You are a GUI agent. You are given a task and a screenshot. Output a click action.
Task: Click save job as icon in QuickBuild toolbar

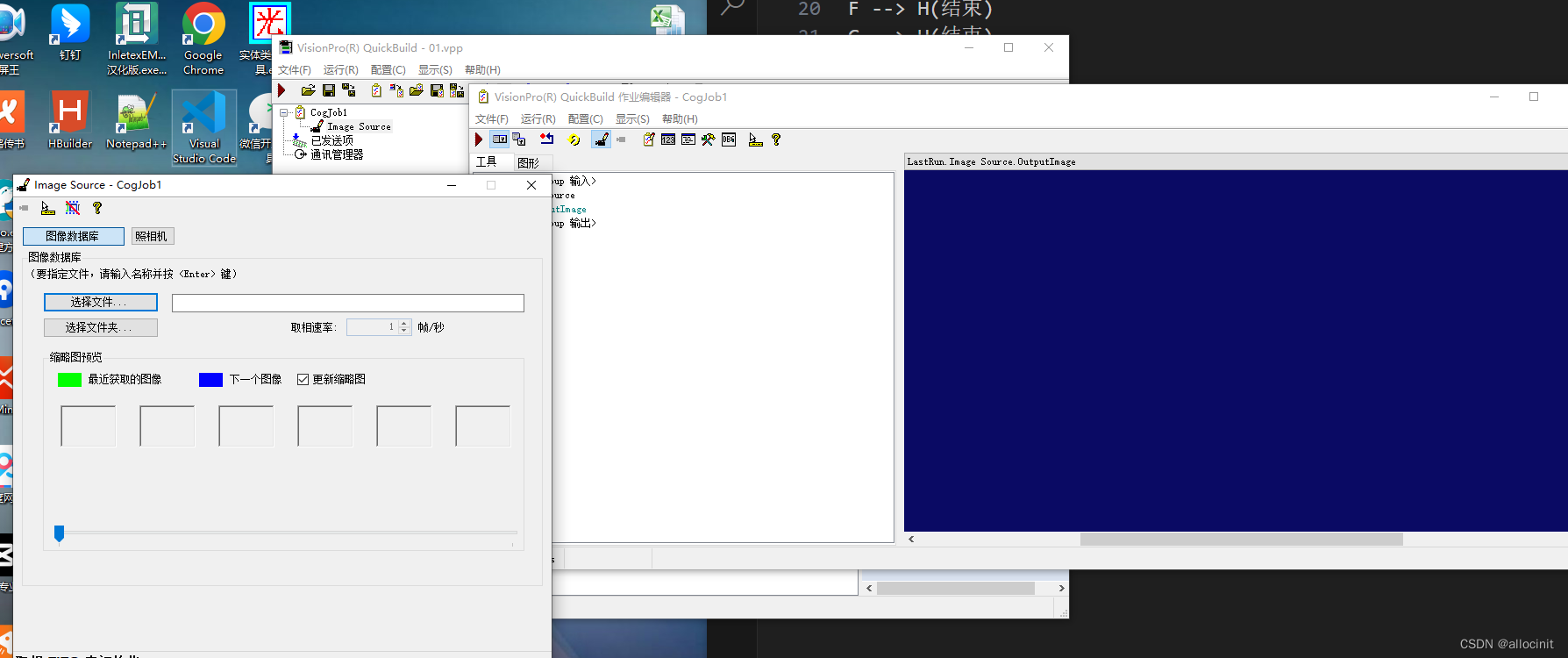457,90
